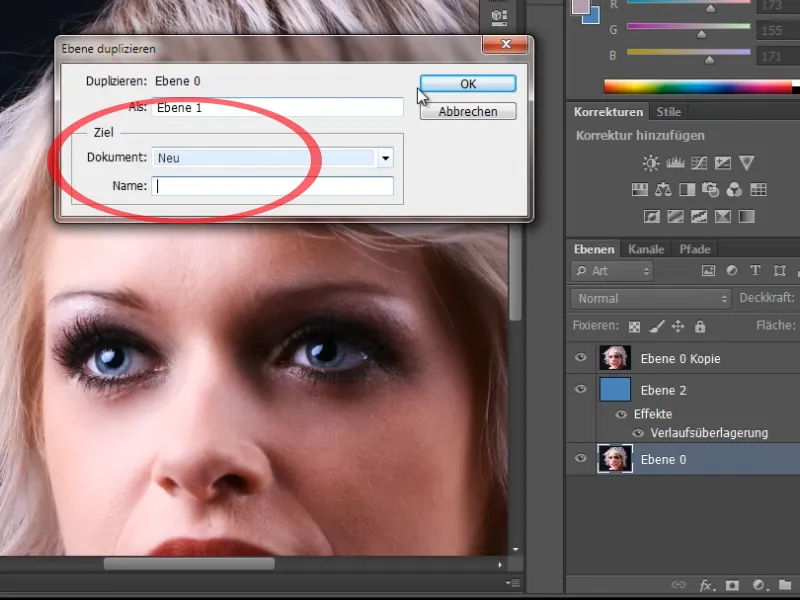The image size is (800, 600).
Task: Hide the Ebene 2 layer
Action: coord(581,389)
